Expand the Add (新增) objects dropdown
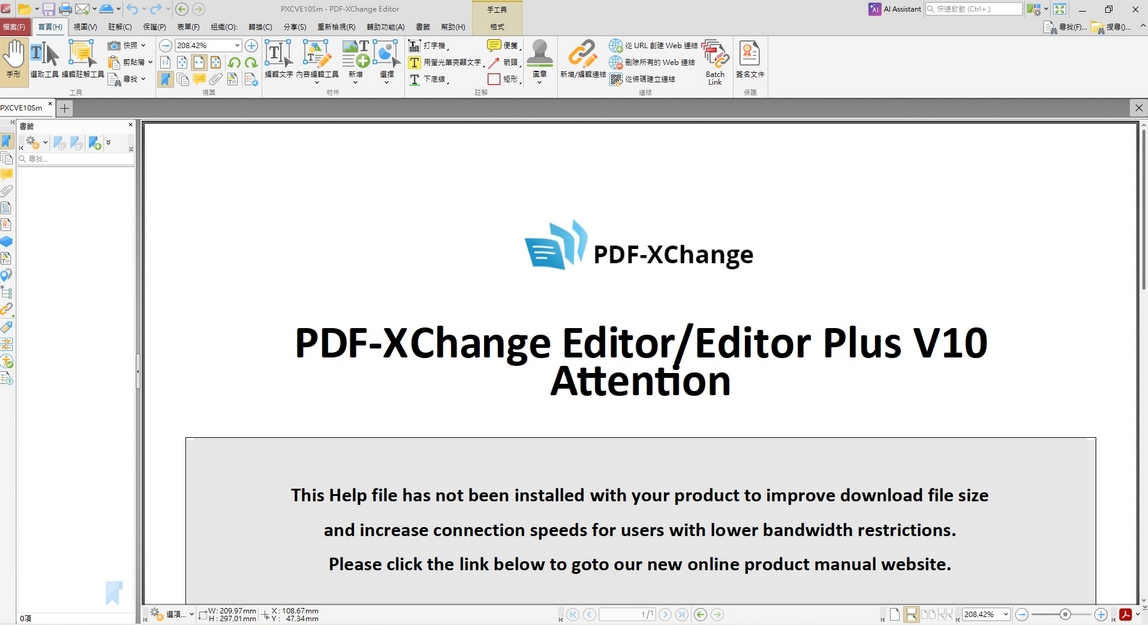This screenshot has width=1148, height=625. tap(355, 82)
